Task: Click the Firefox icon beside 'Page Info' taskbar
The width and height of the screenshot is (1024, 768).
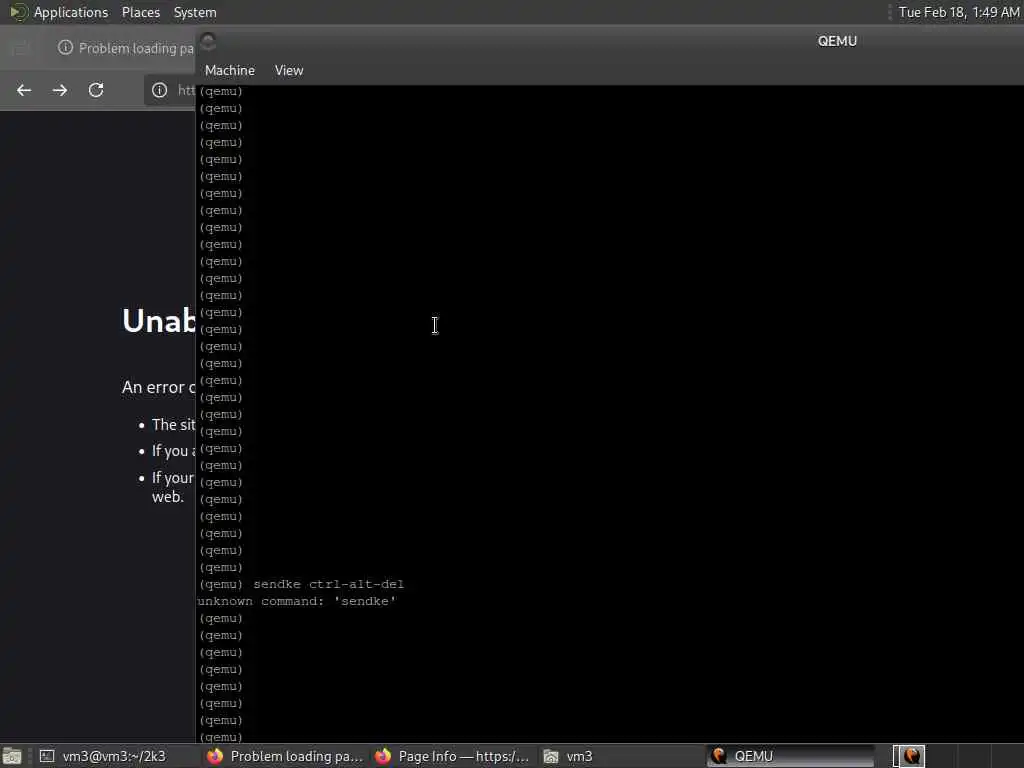Action: 383,756
